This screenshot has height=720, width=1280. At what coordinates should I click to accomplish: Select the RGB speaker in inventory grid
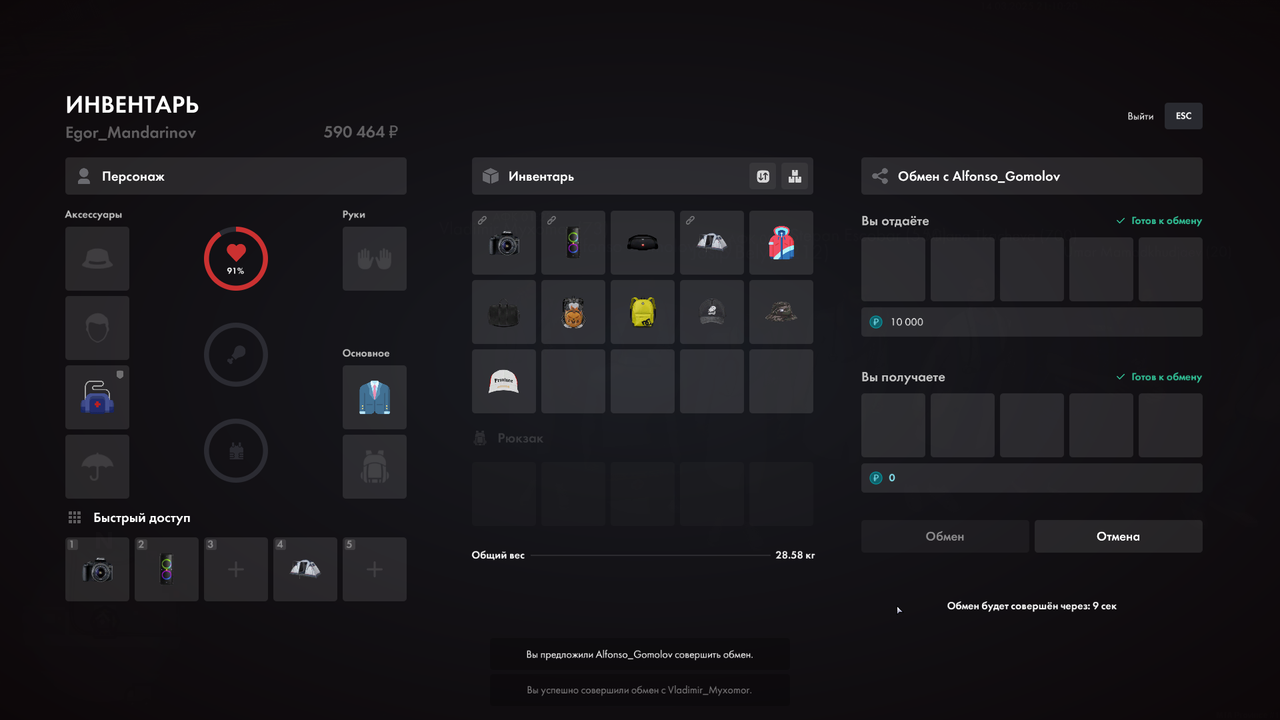coord(573,242)
